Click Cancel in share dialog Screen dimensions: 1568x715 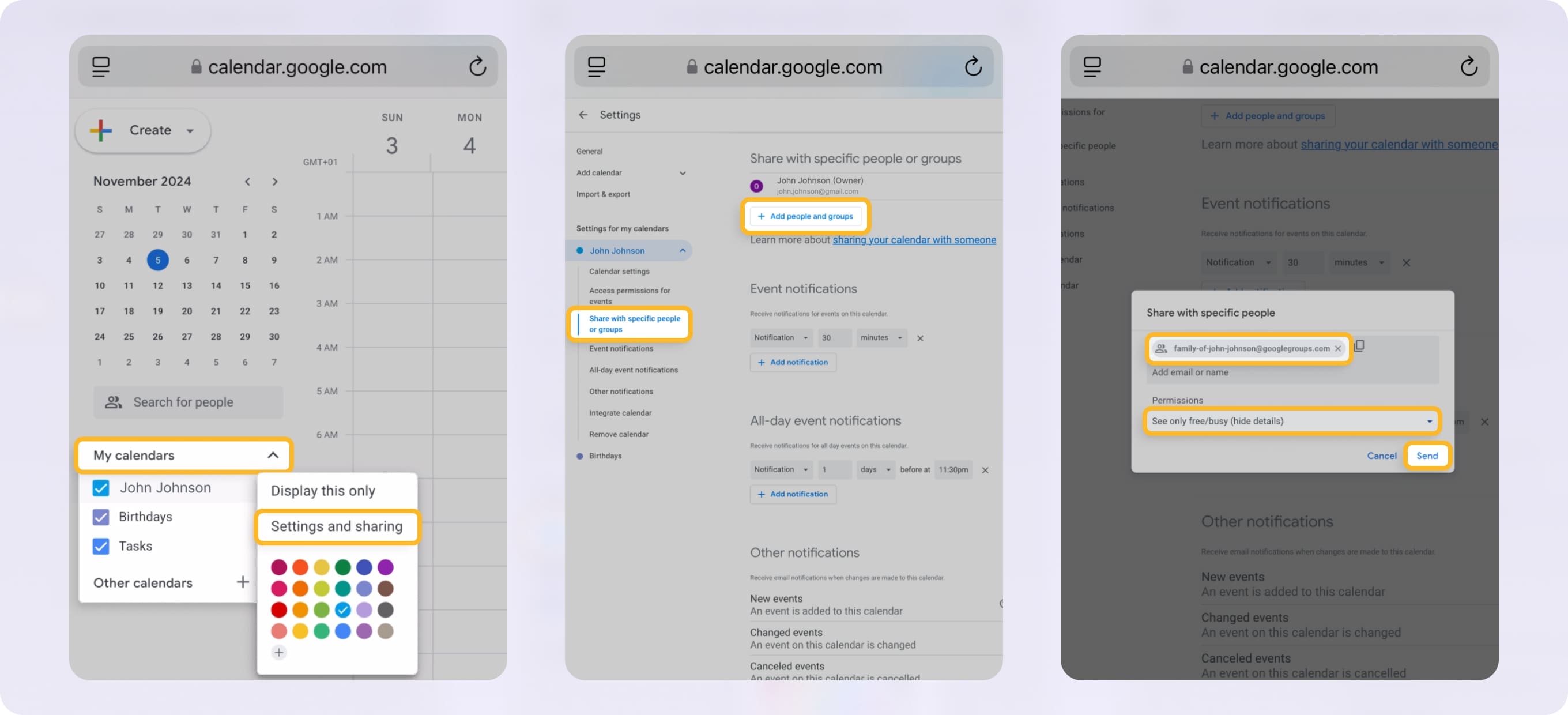[x=1381, y=456]
